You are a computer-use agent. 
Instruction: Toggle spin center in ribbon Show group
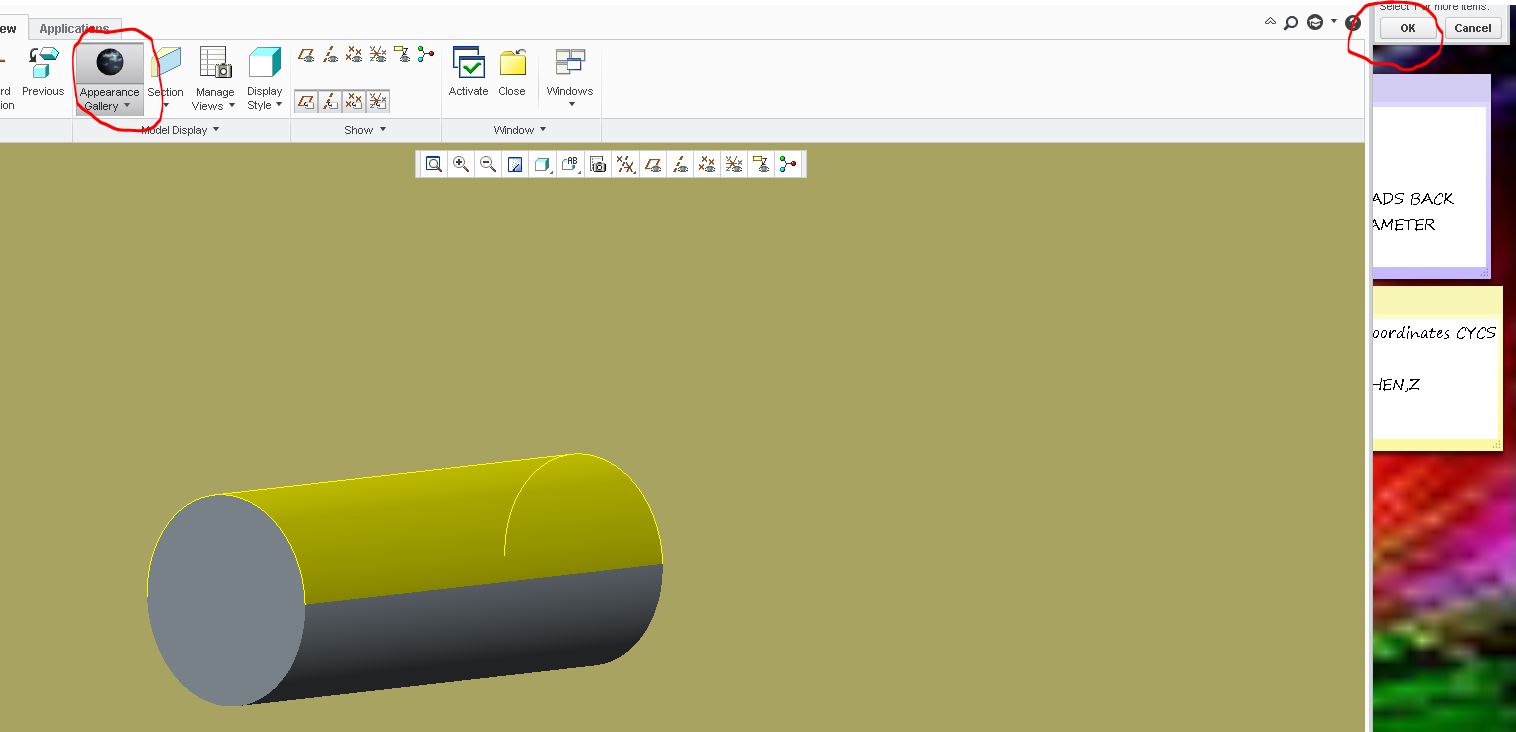pos(426,55)
